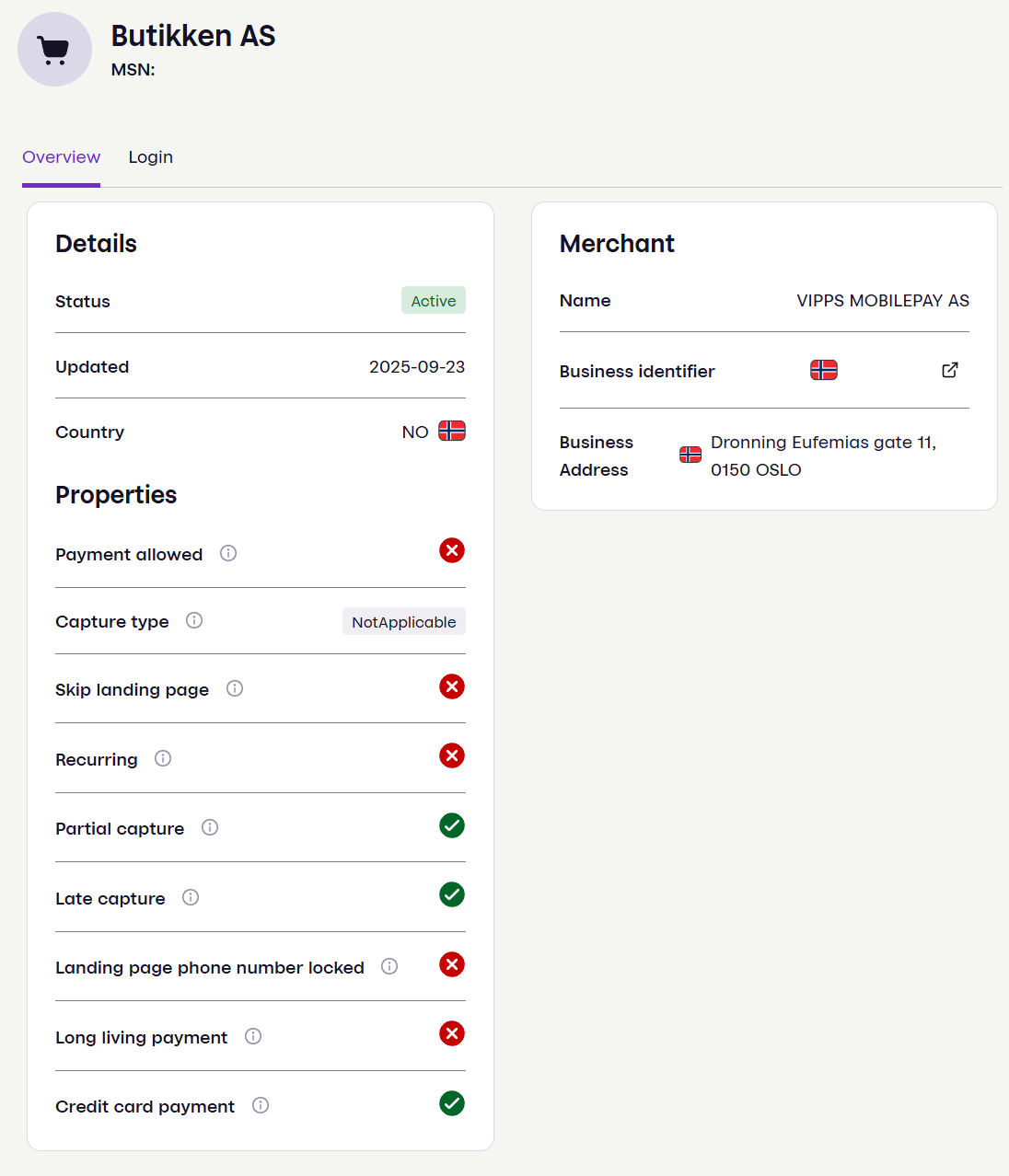The image size is (1009, 1176).
Task: Click the MSN label under Butikken AS
Action: pos(131,69)
